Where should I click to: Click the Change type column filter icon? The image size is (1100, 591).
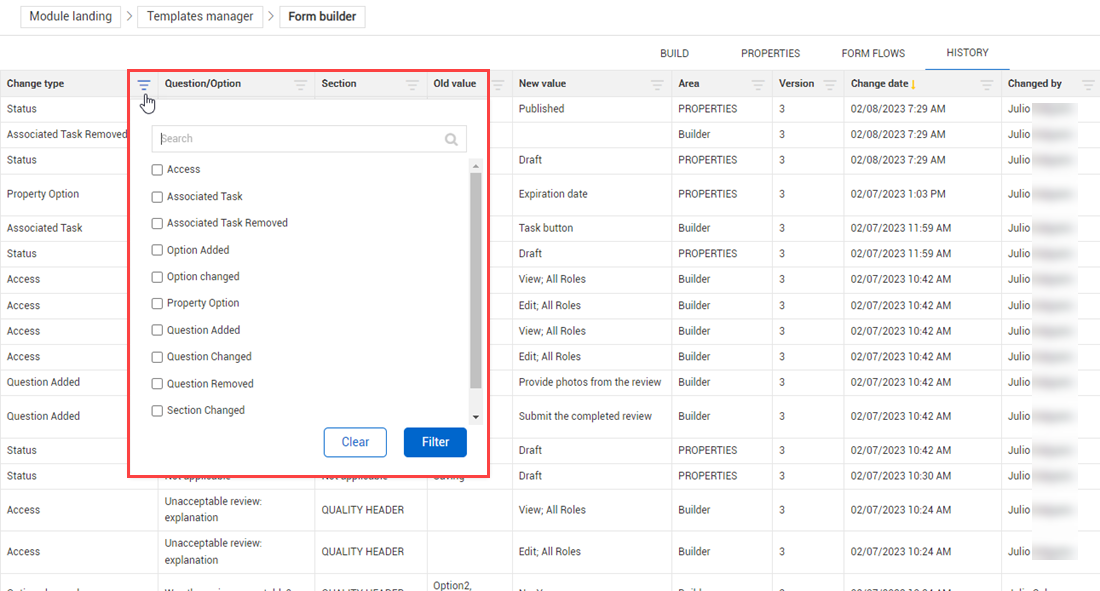coord(144,85)
